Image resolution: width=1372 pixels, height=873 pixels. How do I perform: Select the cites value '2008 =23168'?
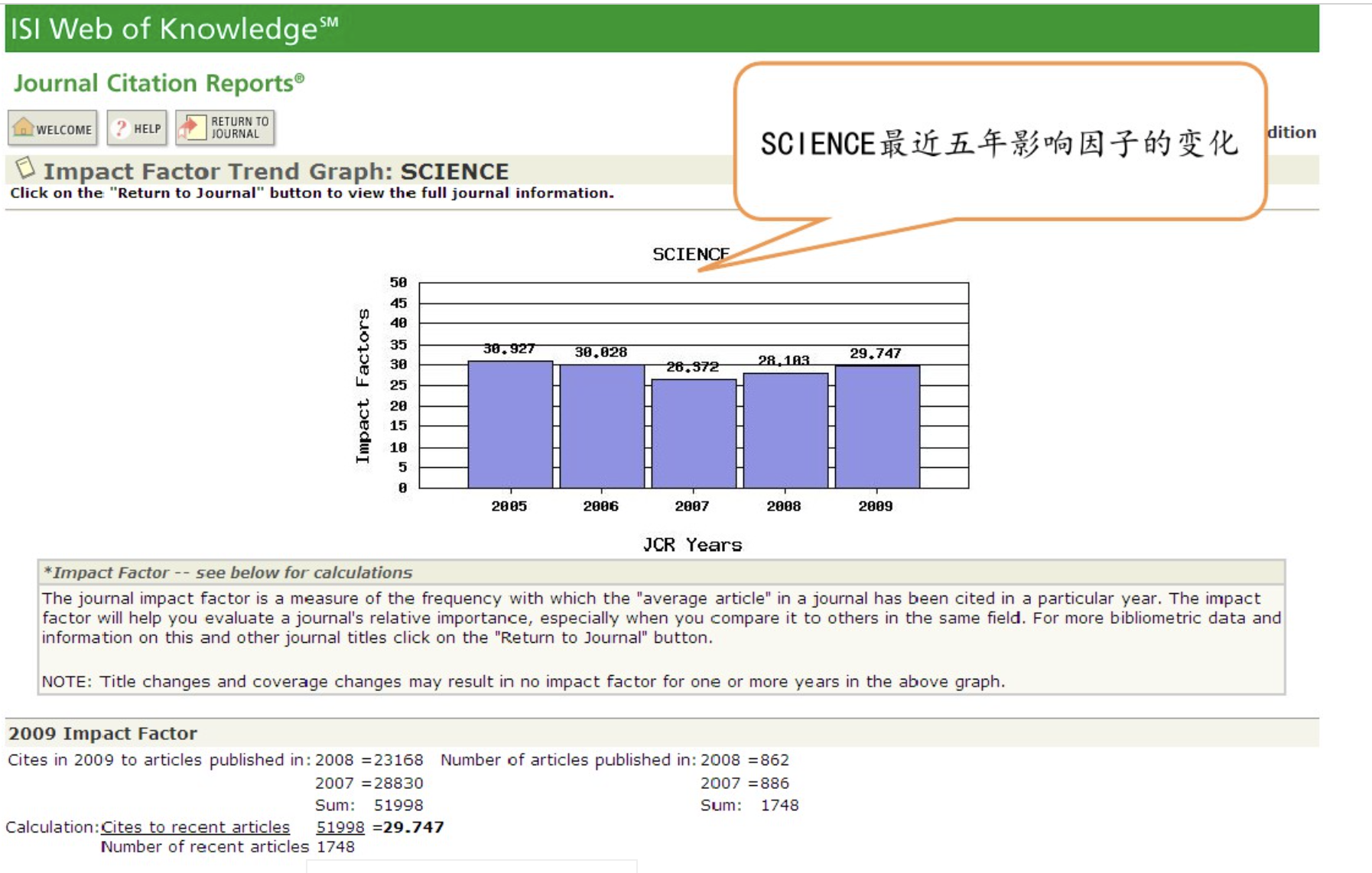coord(369,760)
